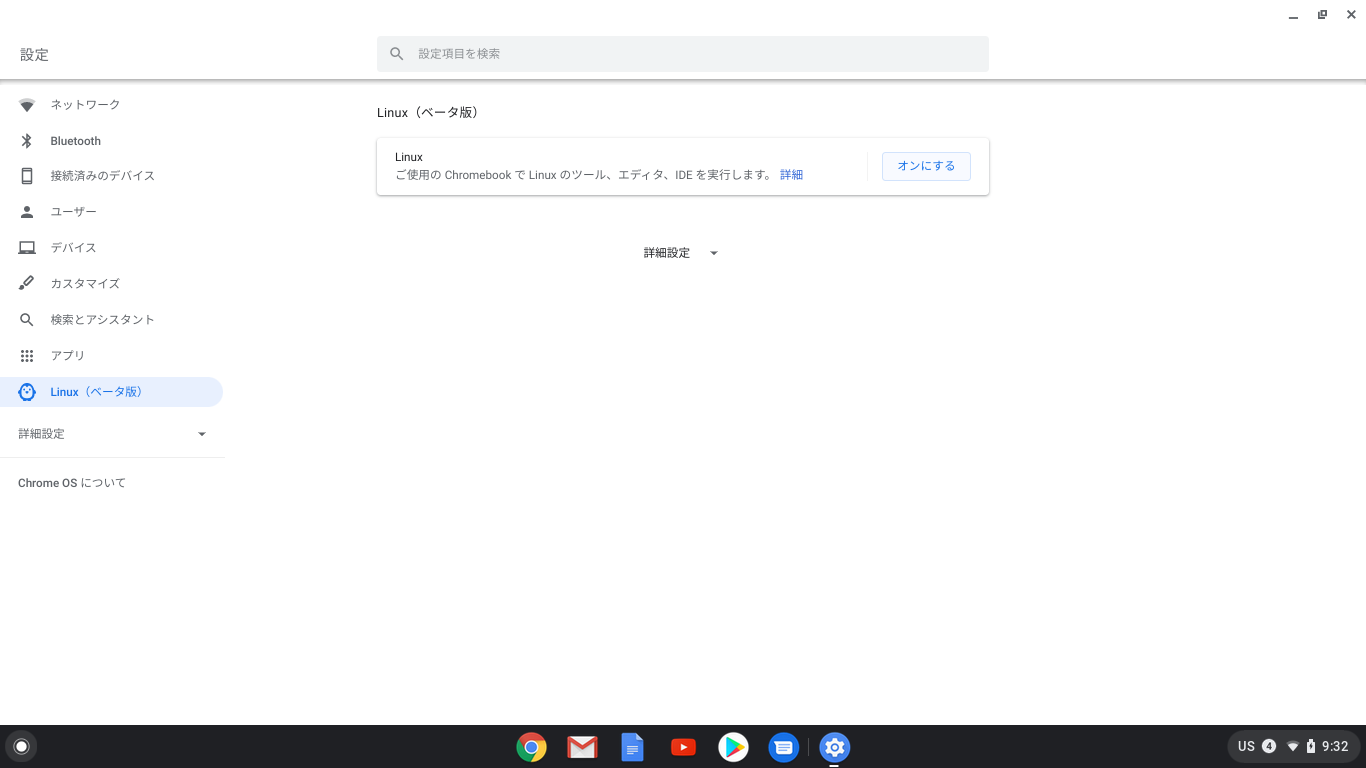1366x768 pixels.
Task: Close the settings window
Action: [x=1351, y=15]
